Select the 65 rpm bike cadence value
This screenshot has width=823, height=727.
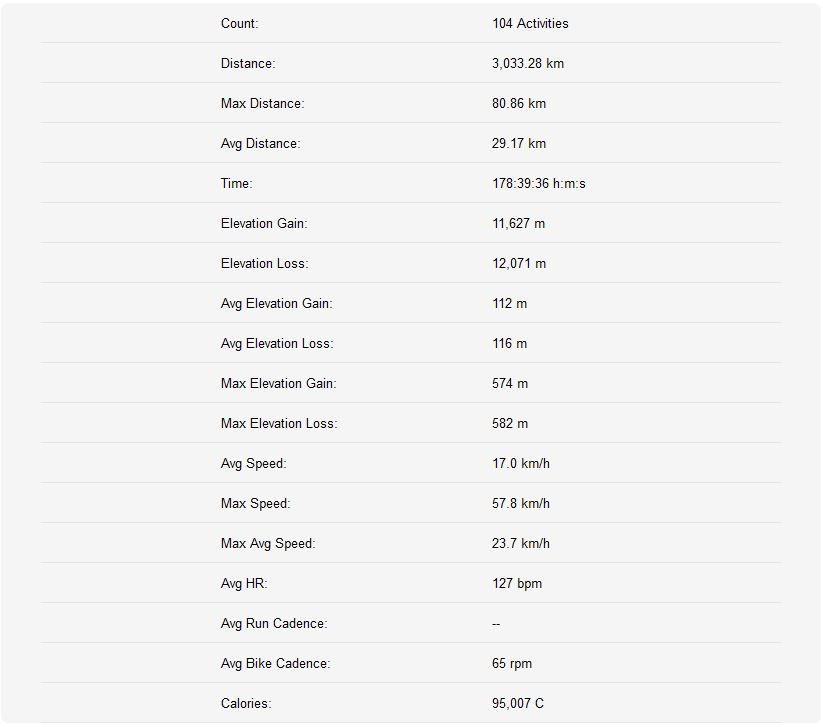click(512, 663)
